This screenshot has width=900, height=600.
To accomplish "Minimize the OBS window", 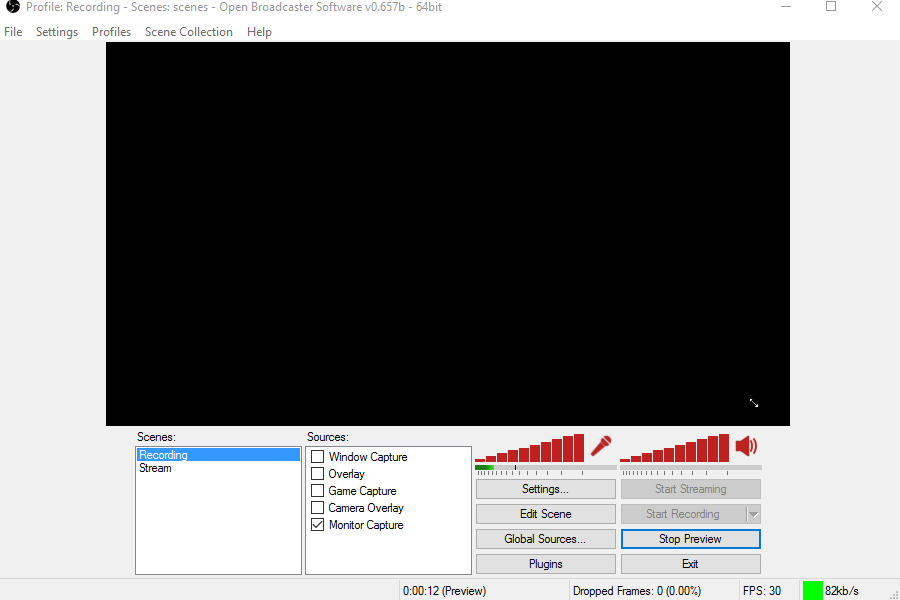I will pos(786,7).
